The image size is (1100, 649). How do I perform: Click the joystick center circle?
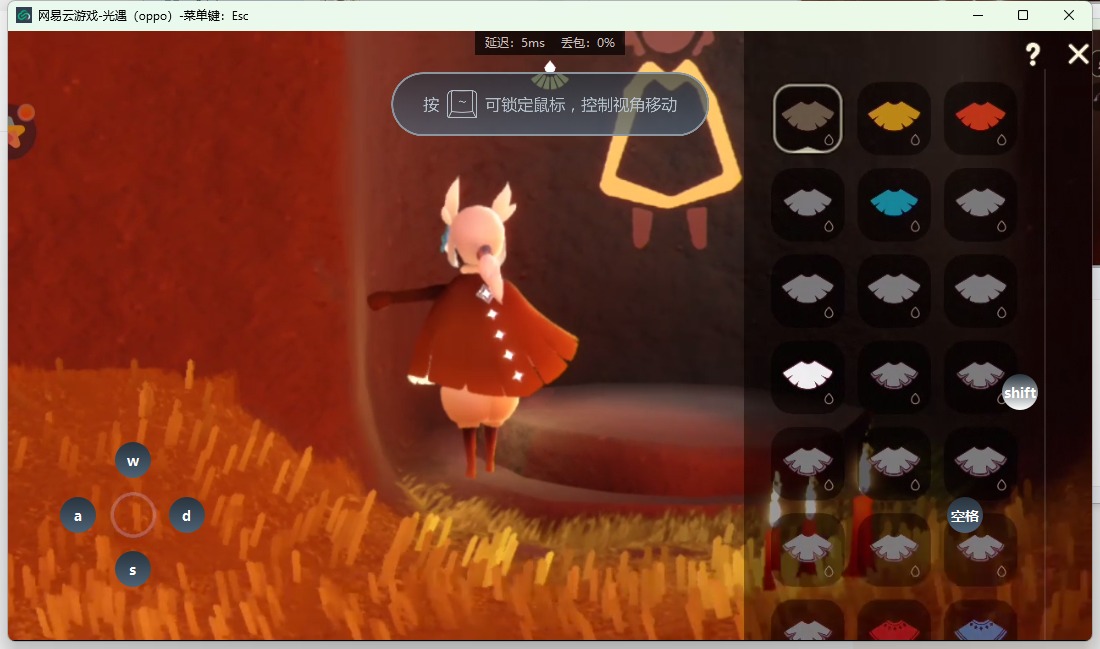pos(133,515)
